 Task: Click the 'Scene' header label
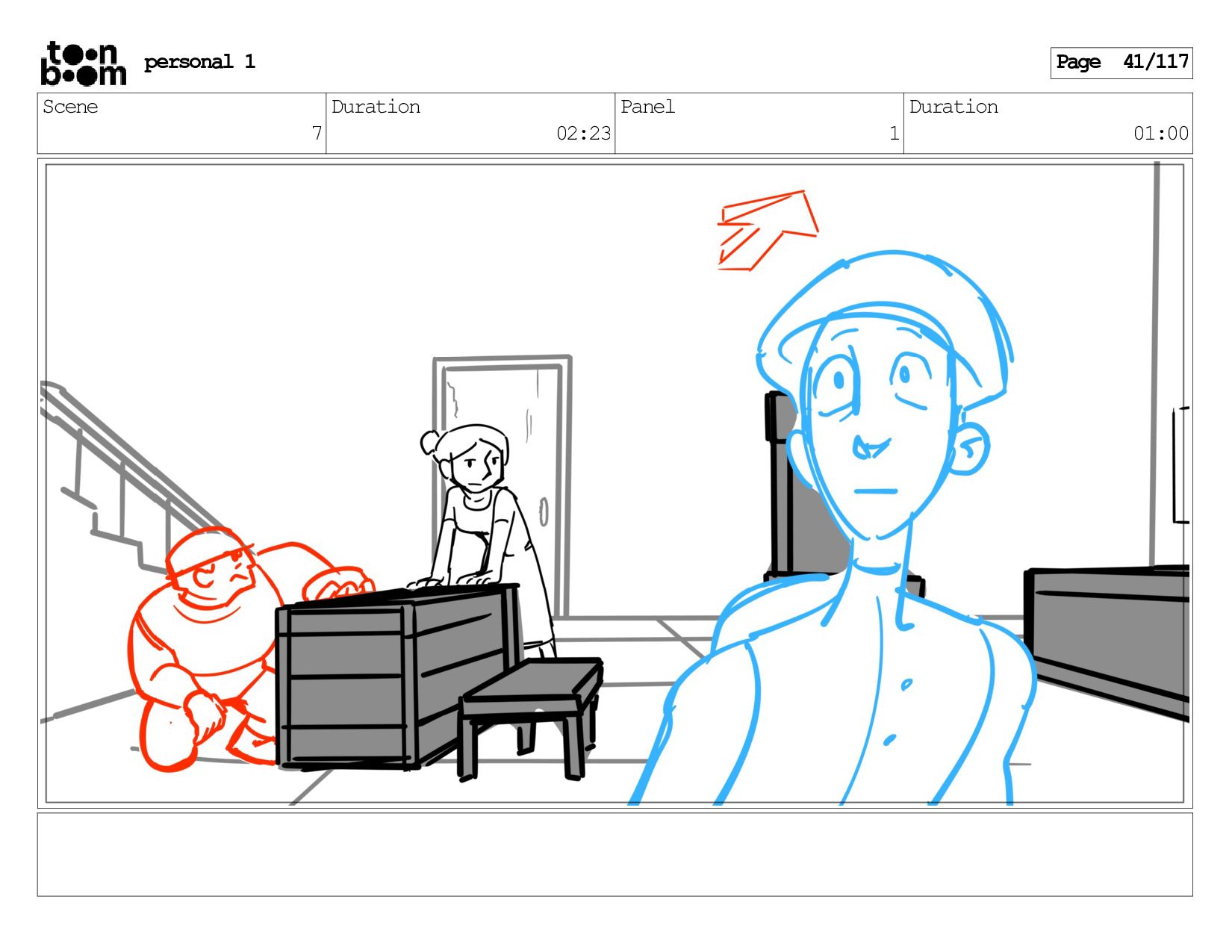pos(70,107)
